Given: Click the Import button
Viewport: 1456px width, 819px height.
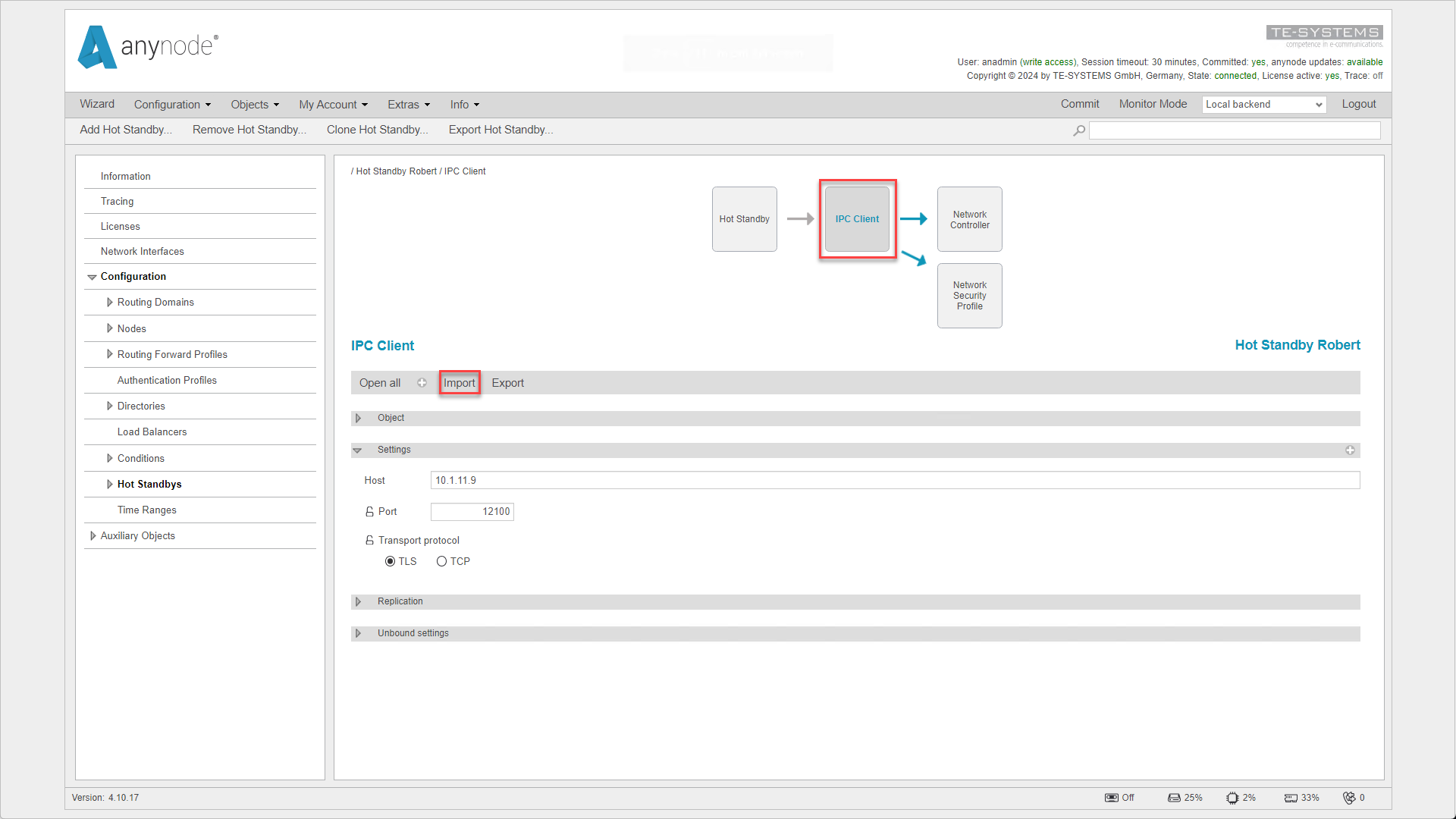Looking at the screenshot, I should pos(459,382).
